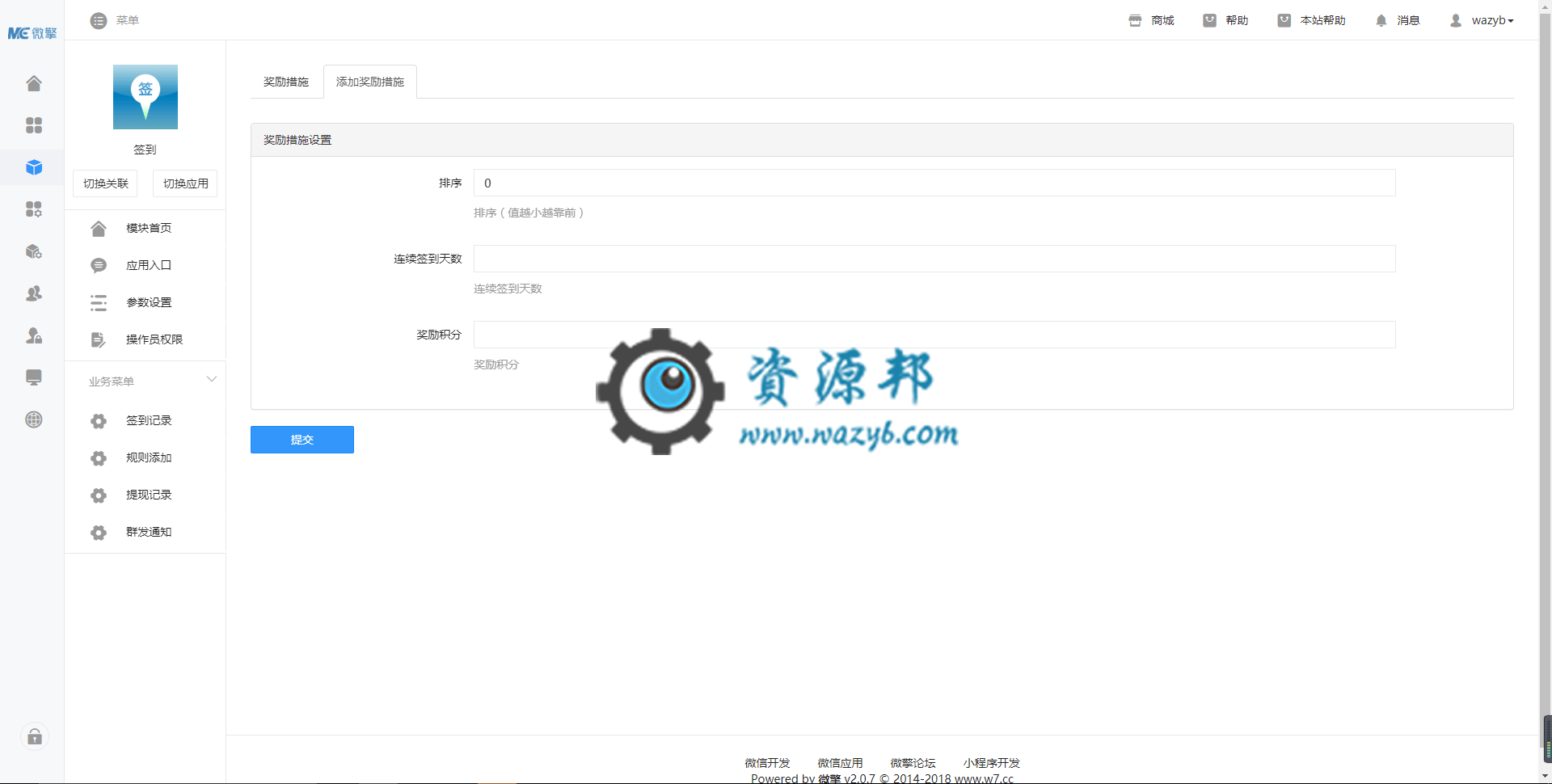Select the user-with-padlock icon in the rail
Screen dimensions: 1552x784
[x=34, y=335]
